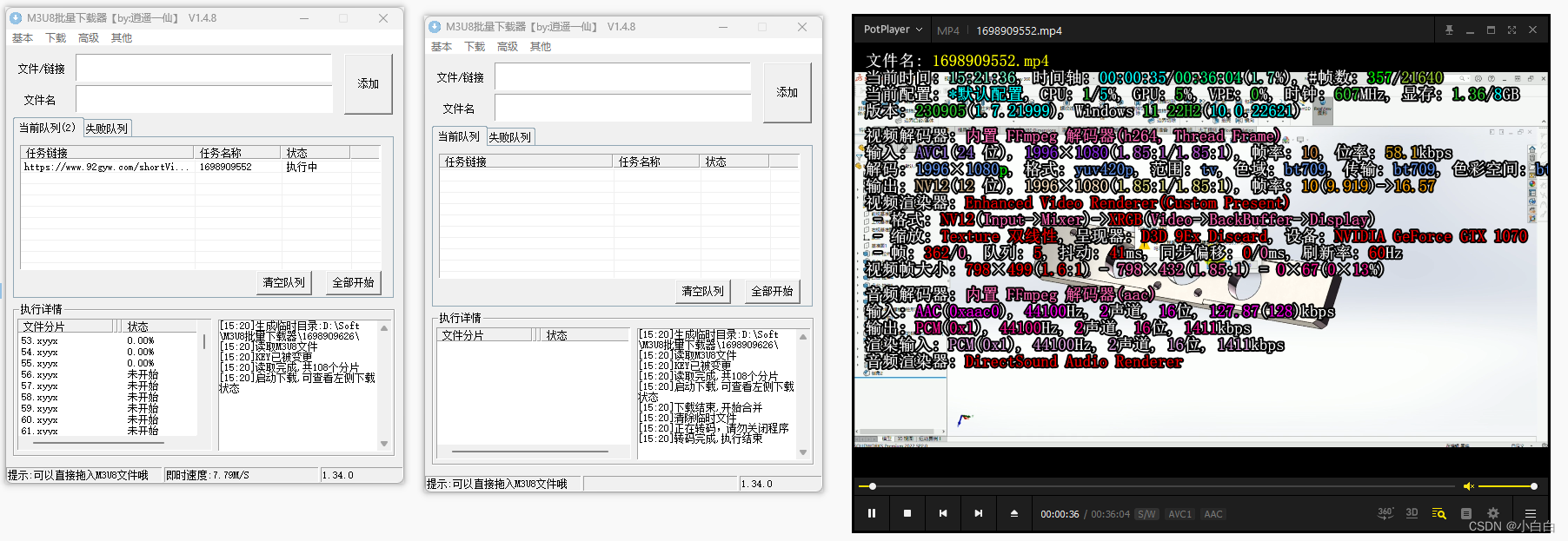Jump to previous file in PotPlayer
Screen dimensions: 1568x541
(x=943, y=513)
